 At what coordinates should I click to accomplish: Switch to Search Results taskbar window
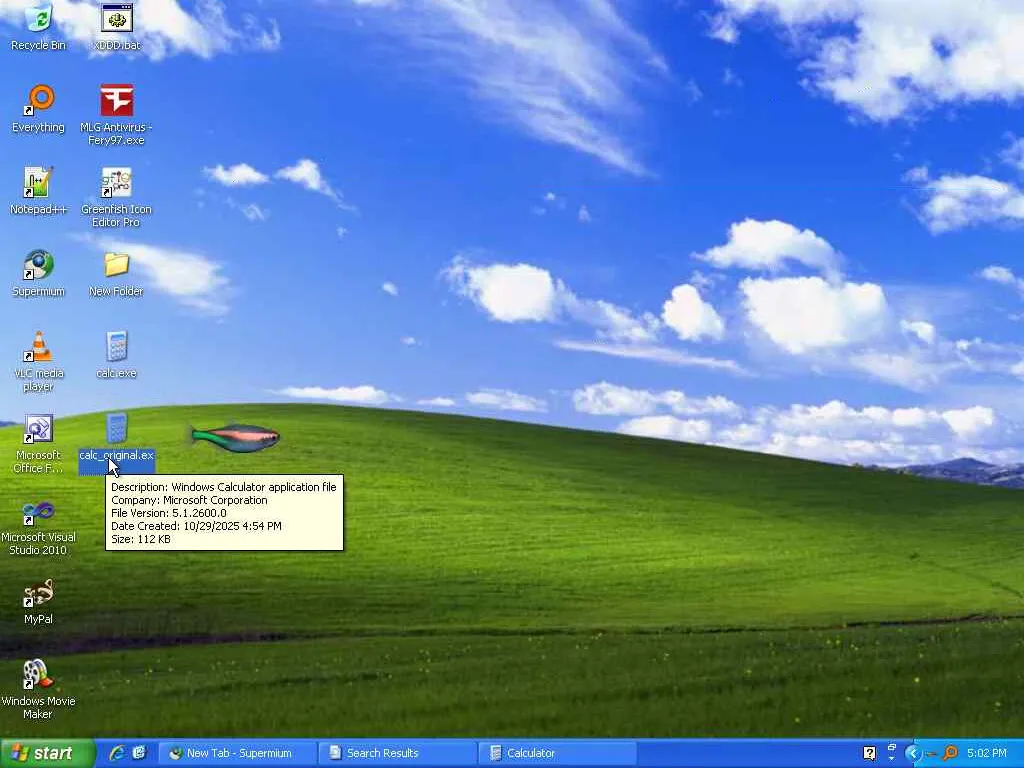[398, 753]
